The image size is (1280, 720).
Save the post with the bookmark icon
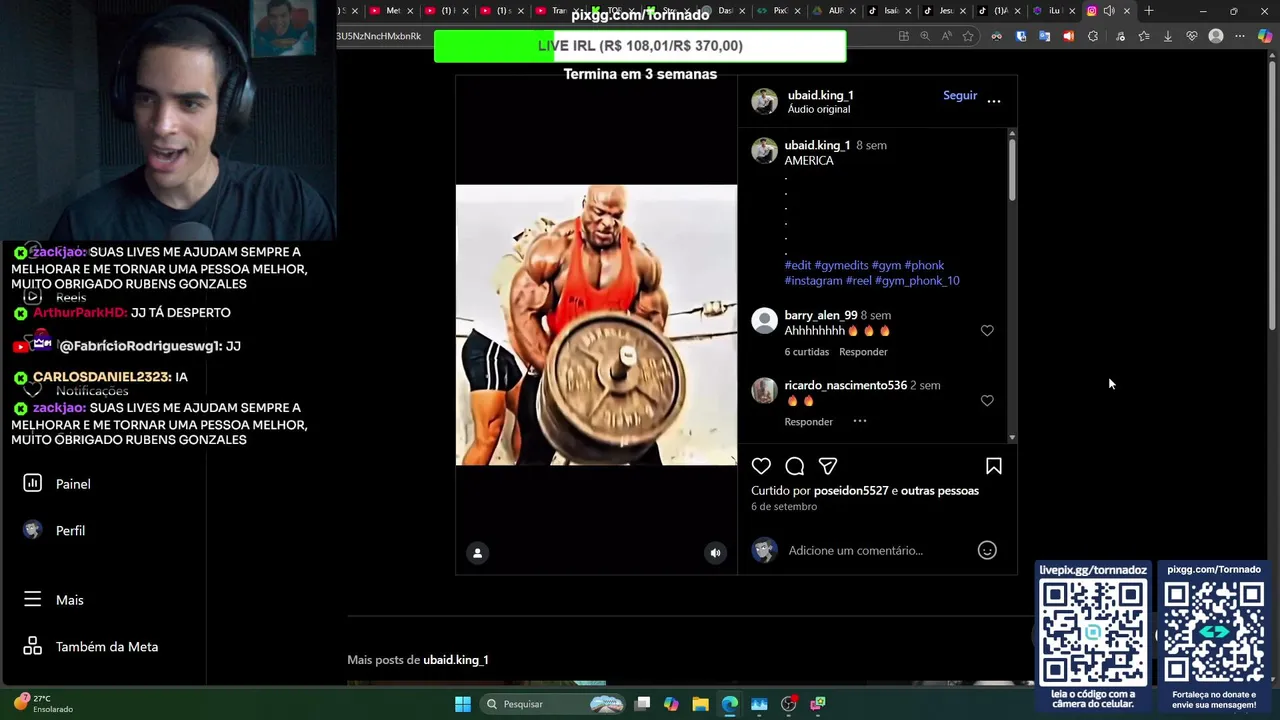click(994, 466)
